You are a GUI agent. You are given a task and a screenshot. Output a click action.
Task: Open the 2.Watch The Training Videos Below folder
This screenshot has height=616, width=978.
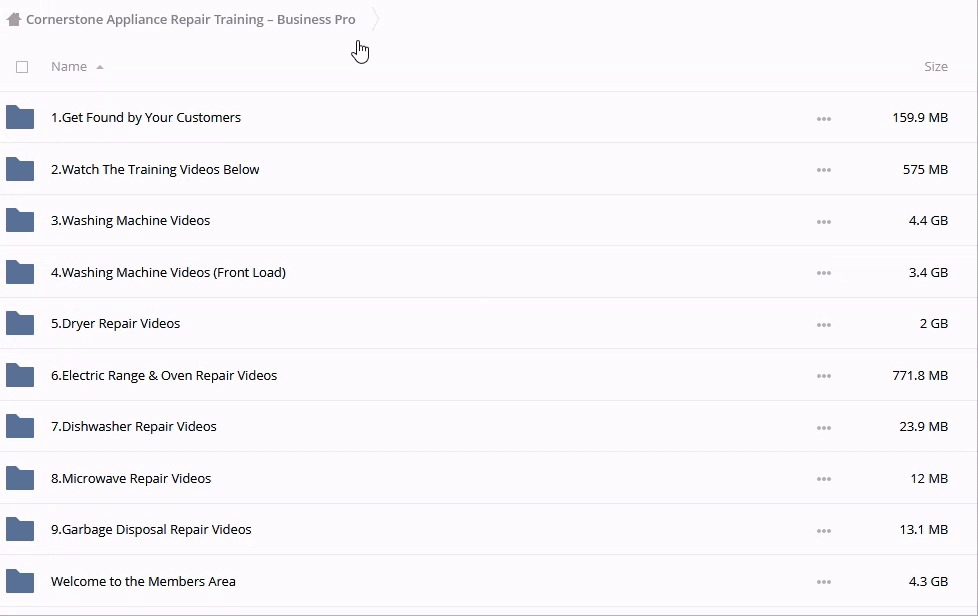pyautogui.click(x=155, y=170)
